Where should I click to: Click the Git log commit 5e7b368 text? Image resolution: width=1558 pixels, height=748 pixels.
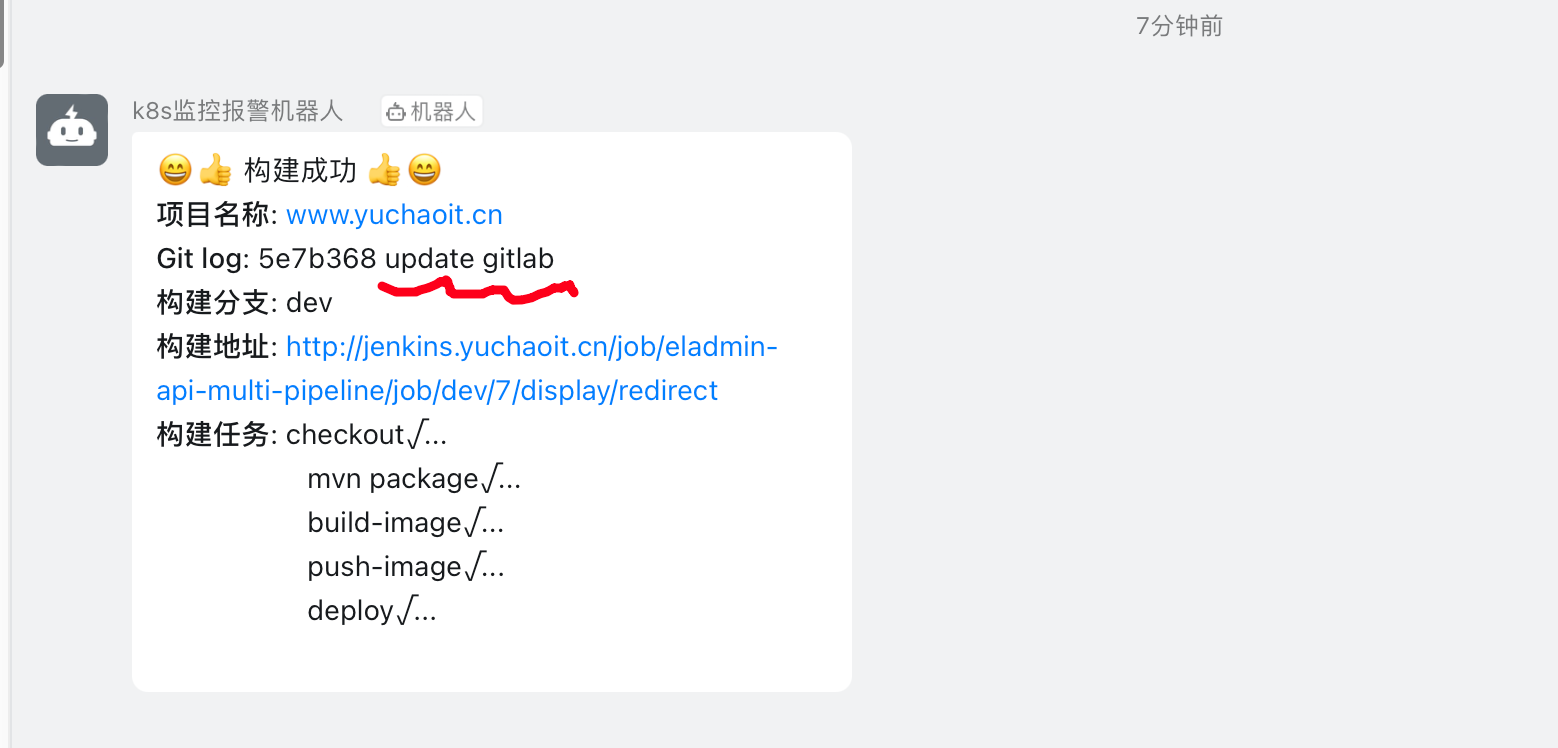click(317, 259)
